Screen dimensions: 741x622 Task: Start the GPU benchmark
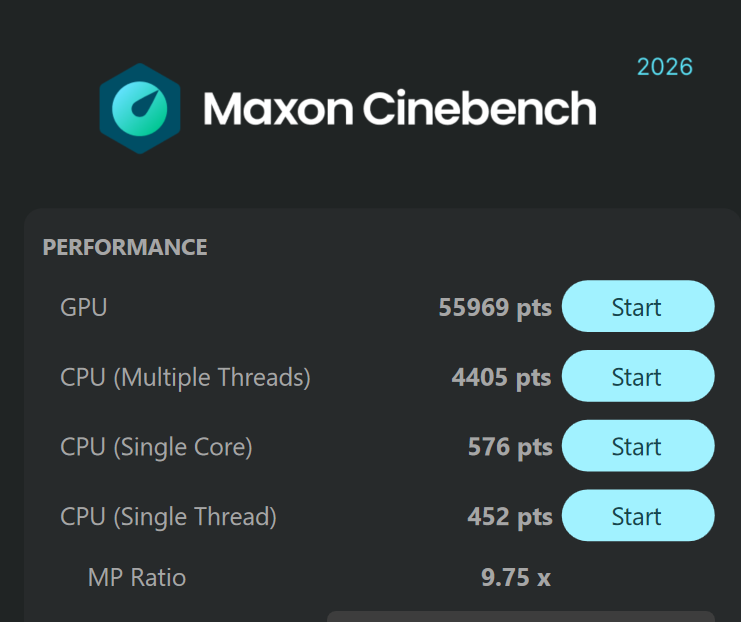638,306
